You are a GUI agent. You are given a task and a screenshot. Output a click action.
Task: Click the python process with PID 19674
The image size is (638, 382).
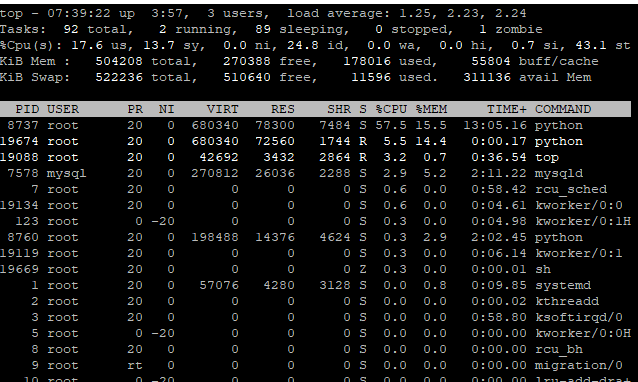click(x=315, y=141)
